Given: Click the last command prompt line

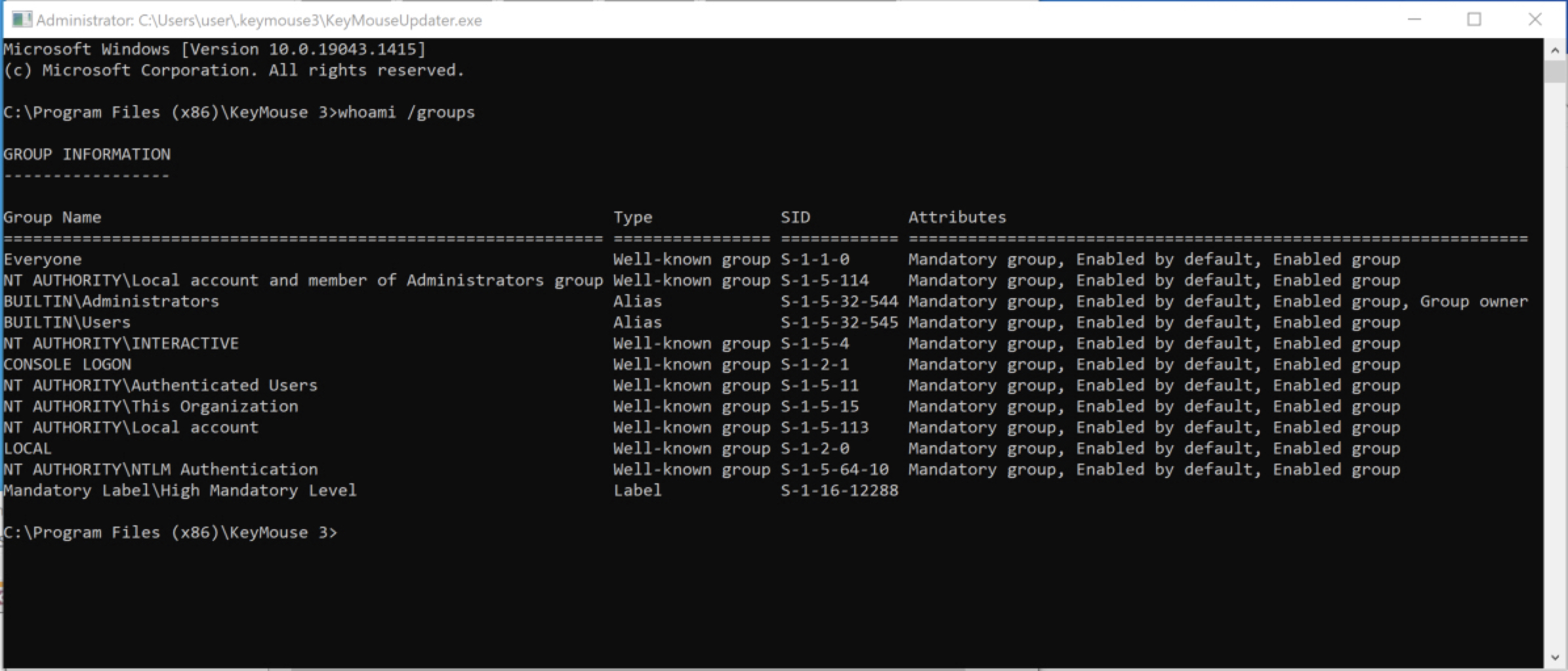Looking at the screenshot, I should tap(170, 532).
